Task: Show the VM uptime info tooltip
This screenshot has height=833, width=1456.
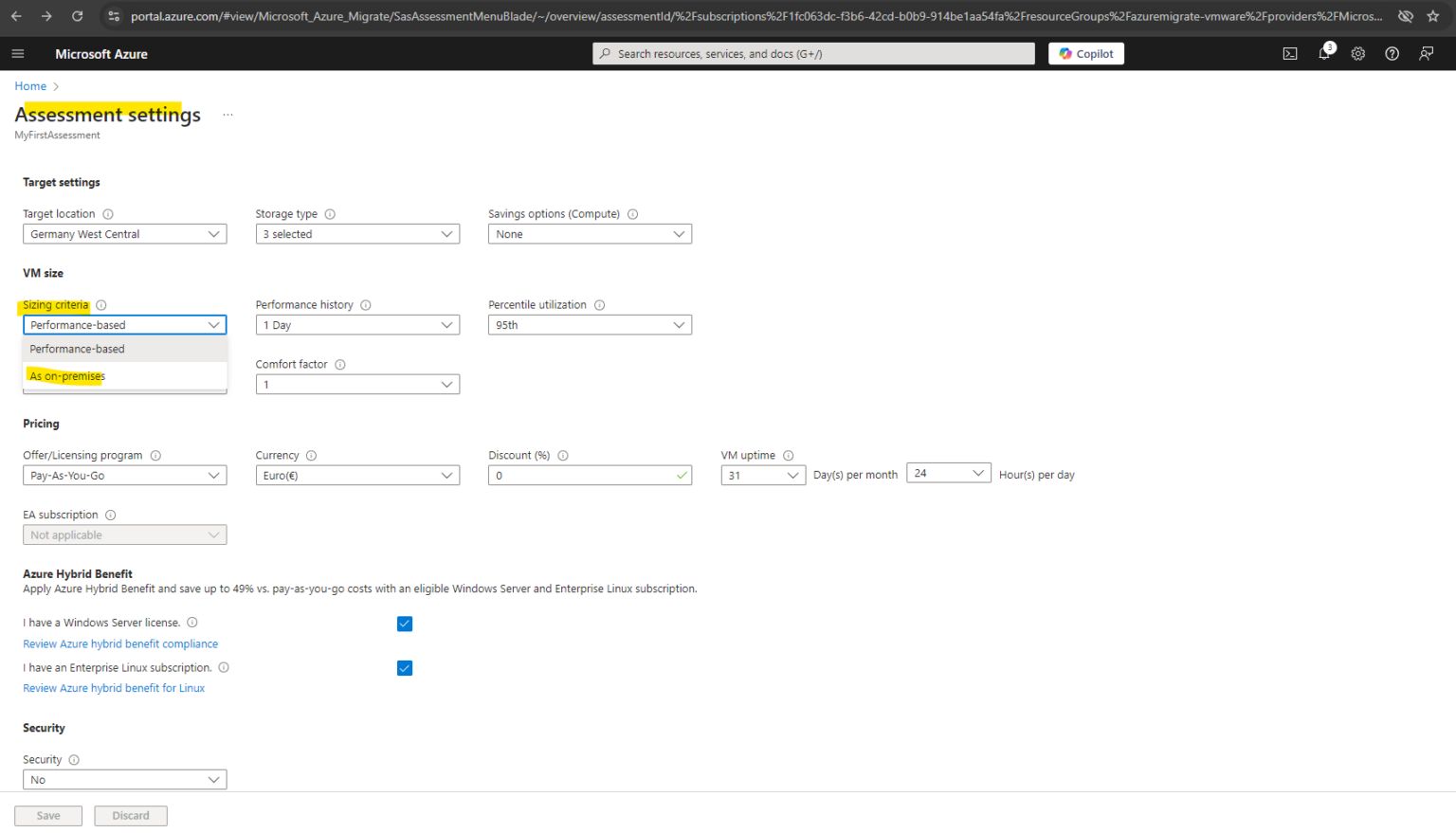Action: point(790,455)
